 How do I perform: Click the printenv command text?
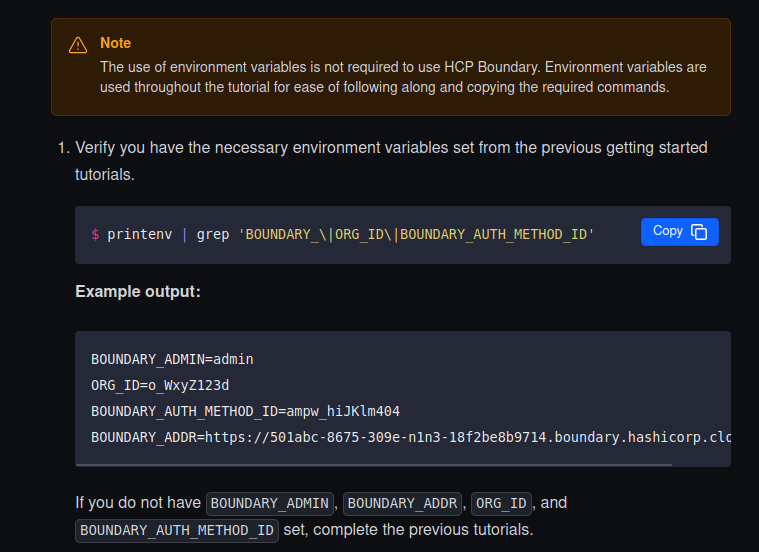coord(139,235)
